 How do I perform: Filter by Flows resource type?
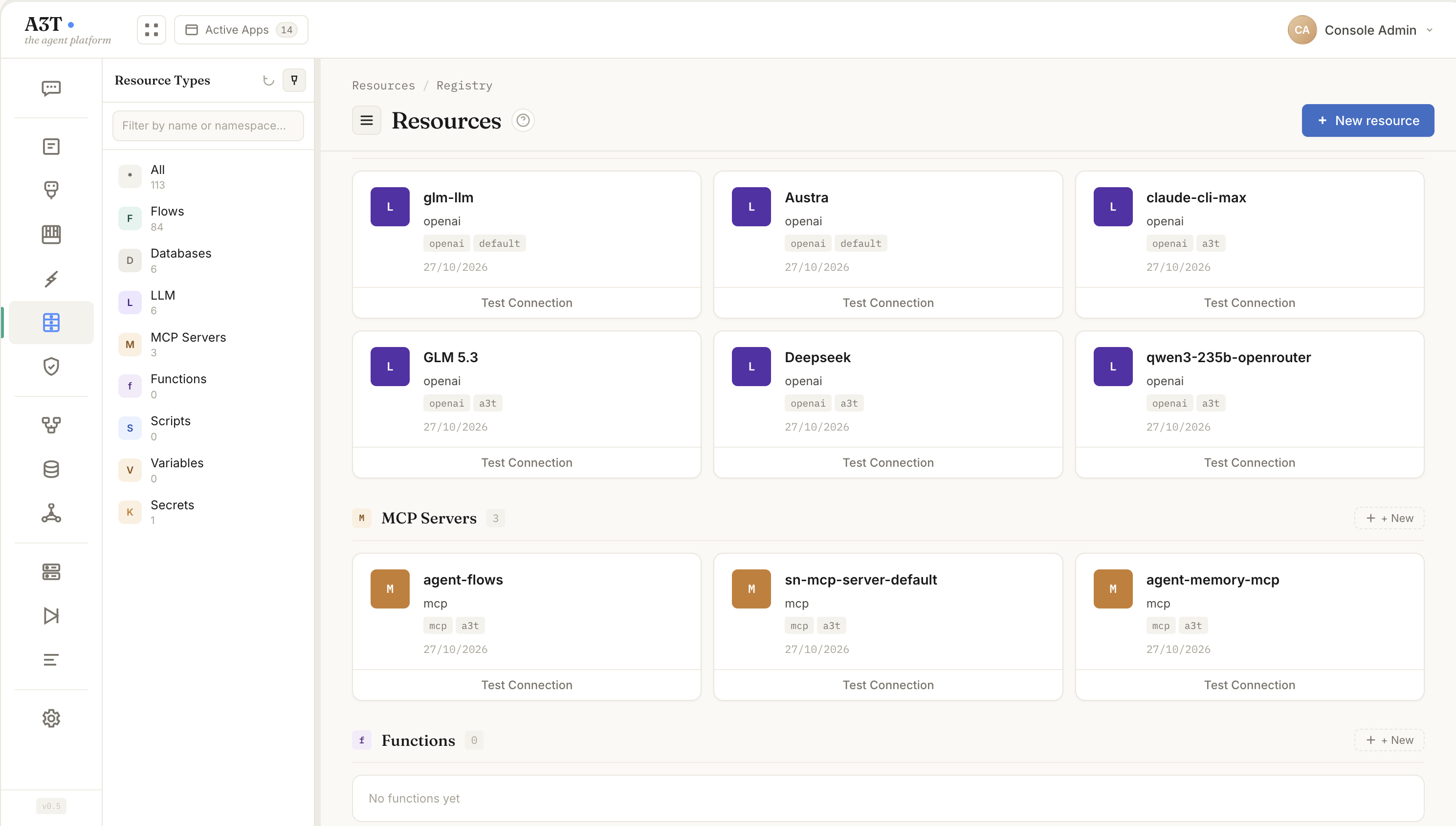coord(208,218)
